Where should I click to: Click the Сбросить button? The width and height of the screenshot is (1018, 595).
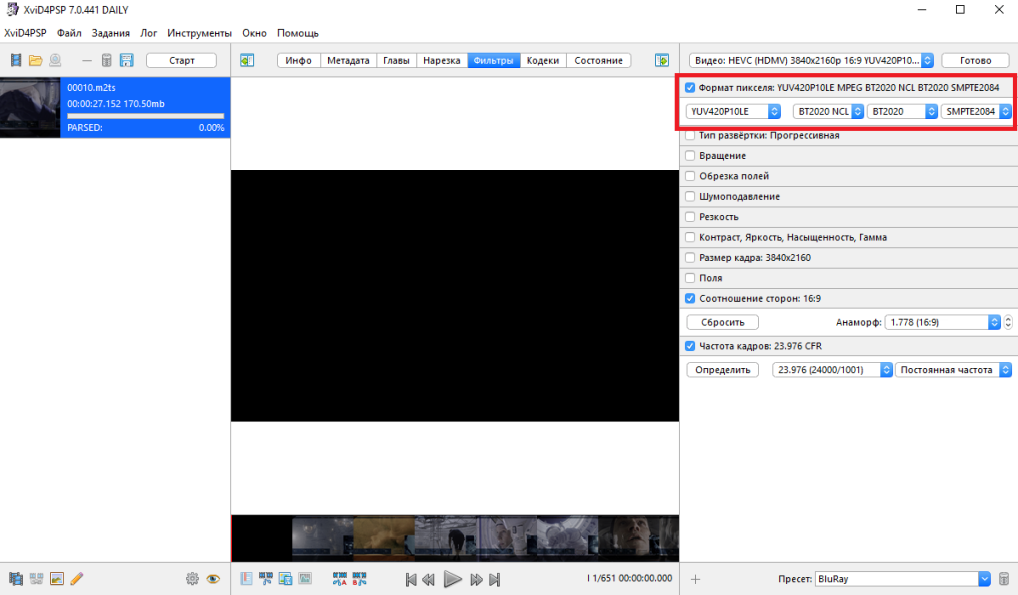click(x=723, y=322)
